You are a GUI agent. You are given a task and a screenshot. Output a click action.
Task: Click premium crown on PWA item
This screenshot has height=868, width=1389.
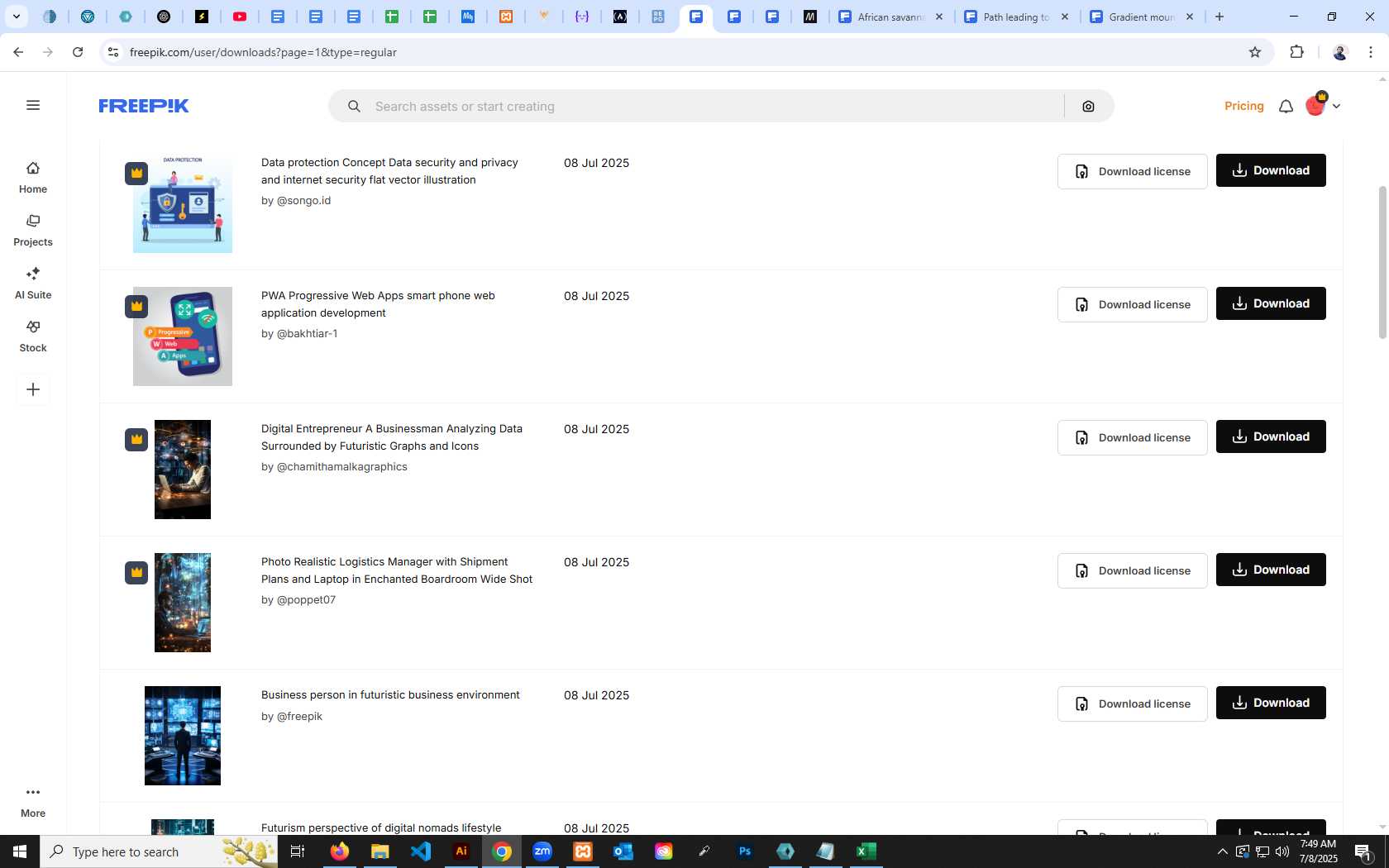pos(136,306)
